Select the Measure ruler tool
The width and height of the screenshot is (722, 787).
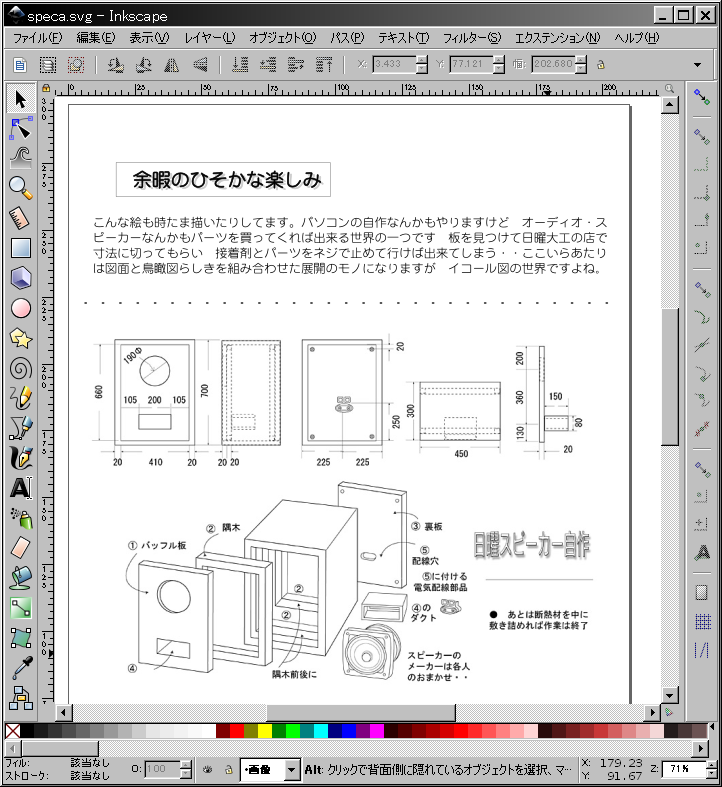pos(21,218)
